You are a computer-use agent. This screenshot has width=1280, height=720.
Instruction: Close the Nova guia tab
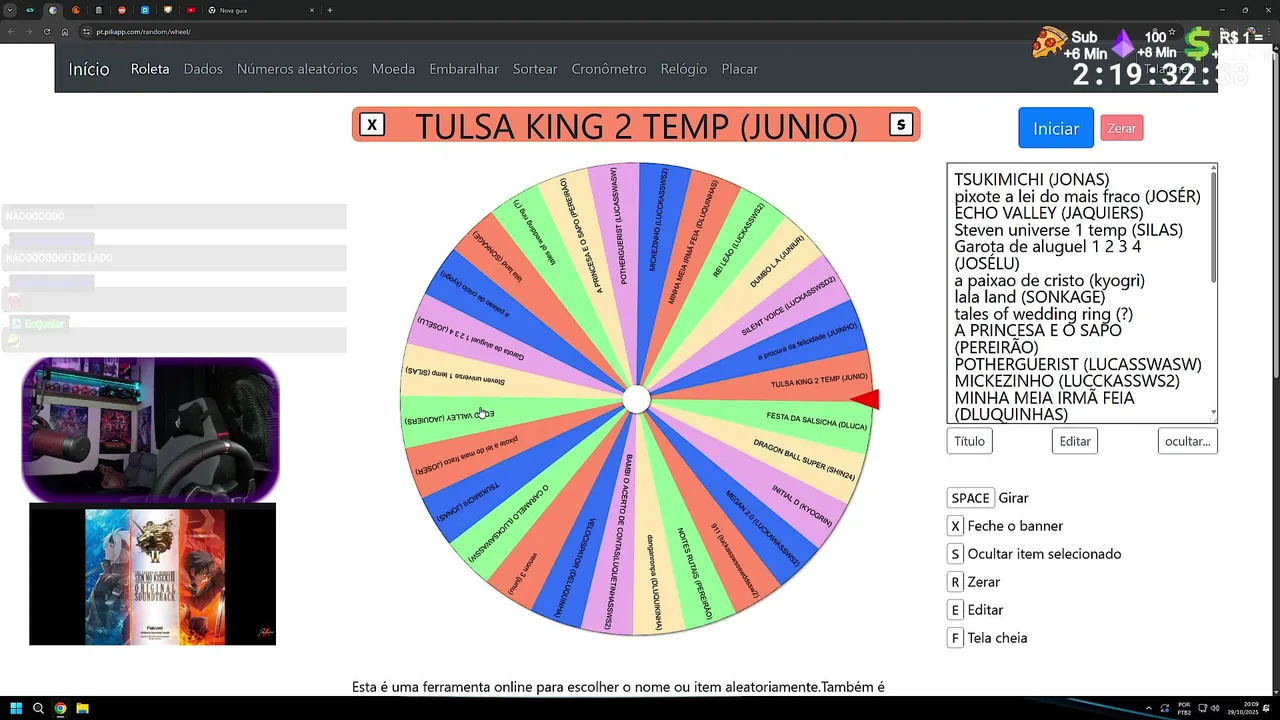pos(311,10)
